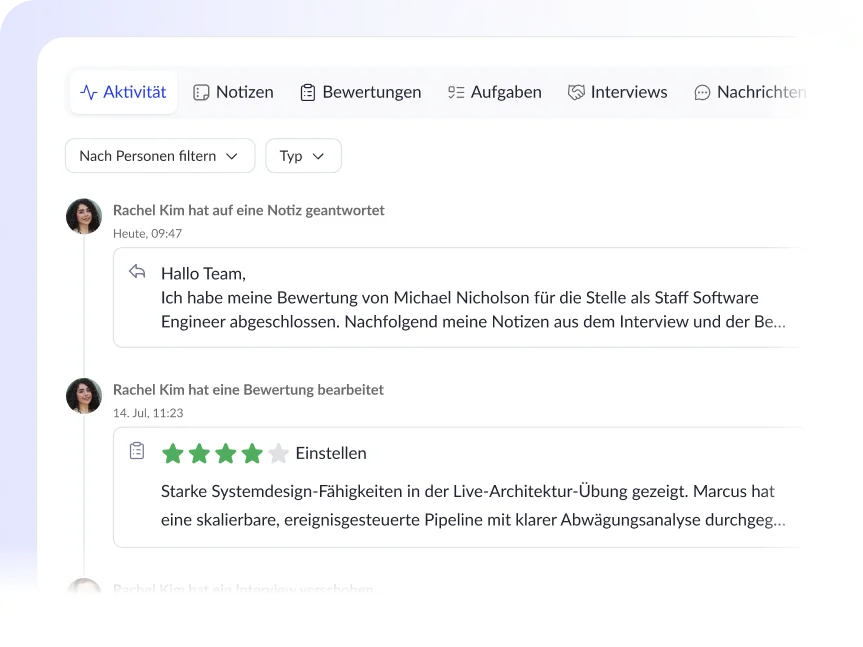Click the fifth grey rating star
Screen dimensions: 863x647
tap(278, 454)
